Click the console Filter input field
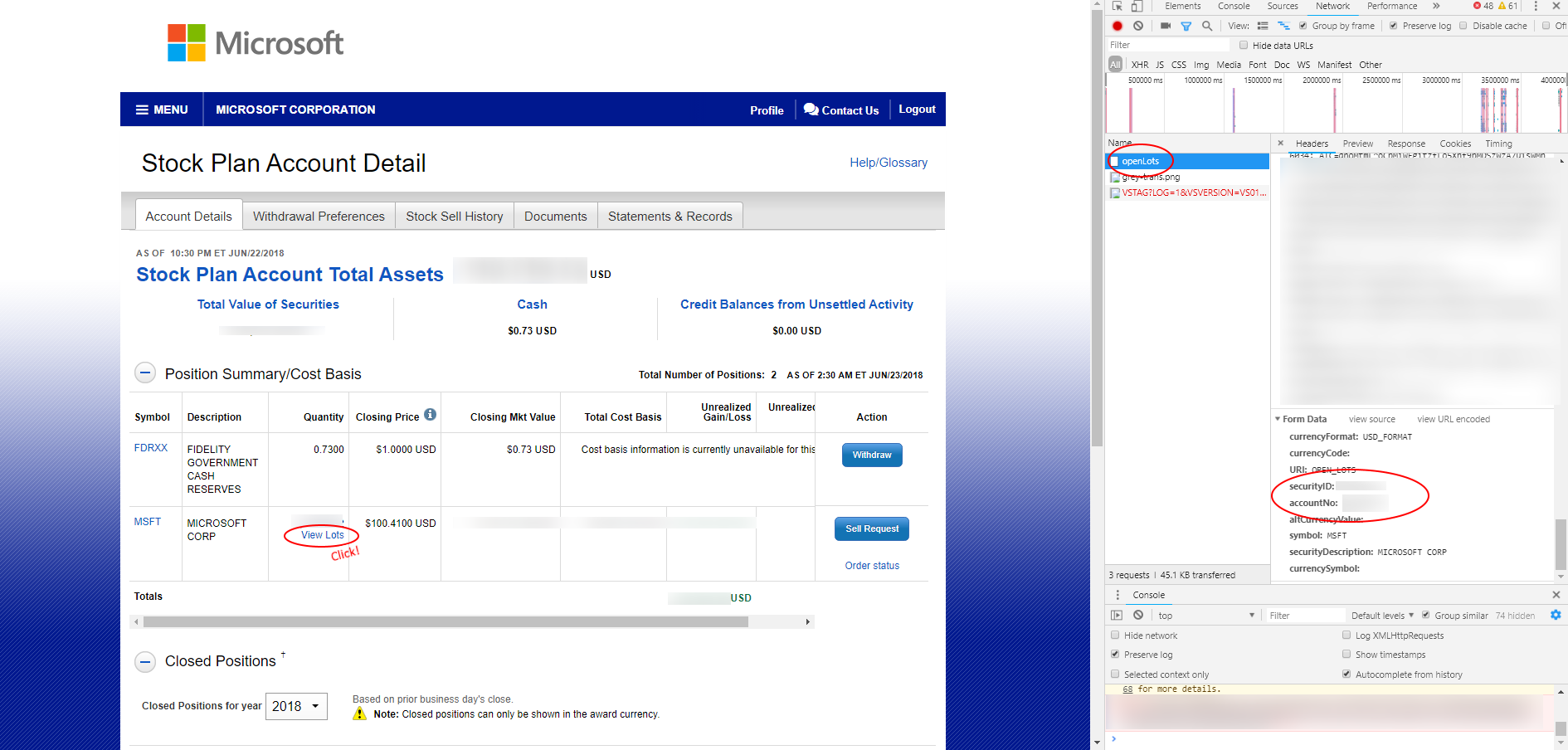This screenshot has height=750, width=1568. pos(1304,616)
